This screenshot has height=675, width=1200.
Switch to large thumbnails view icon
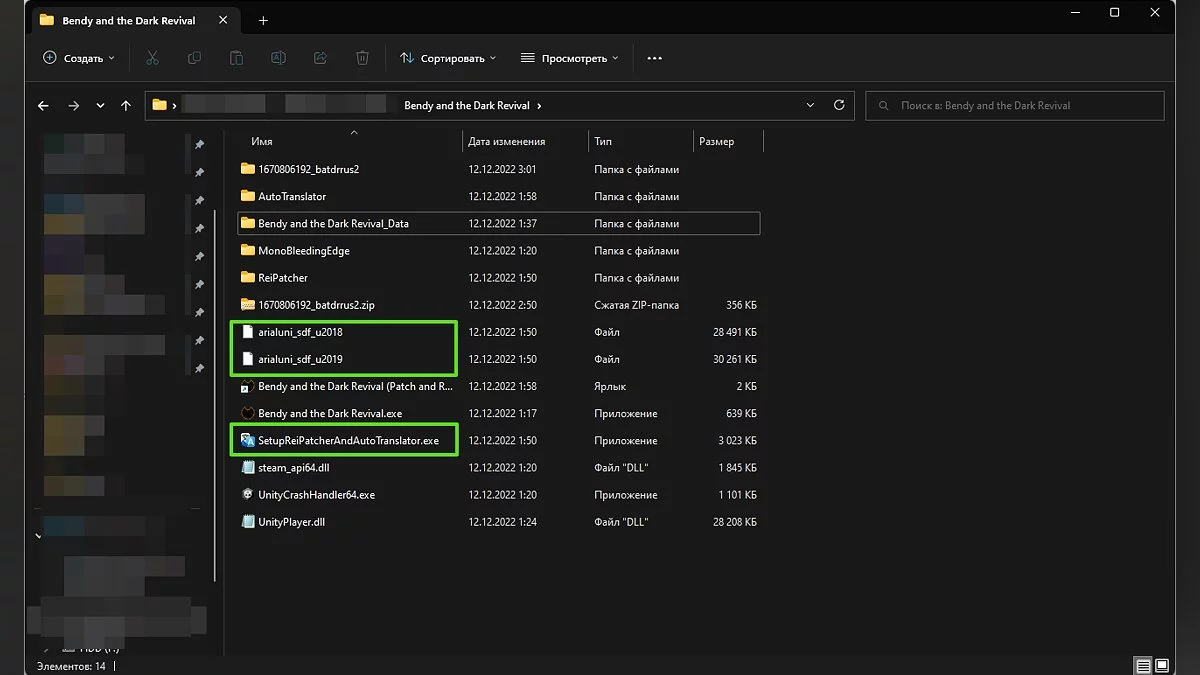[1162, 665]
